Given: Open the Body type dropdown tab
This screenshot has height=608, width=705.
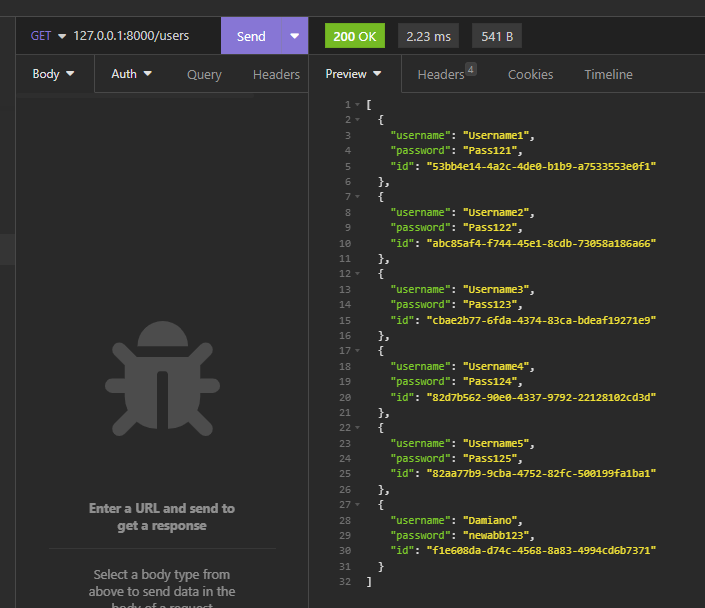Looking at the screenshot, I should [x=54, y=74].
